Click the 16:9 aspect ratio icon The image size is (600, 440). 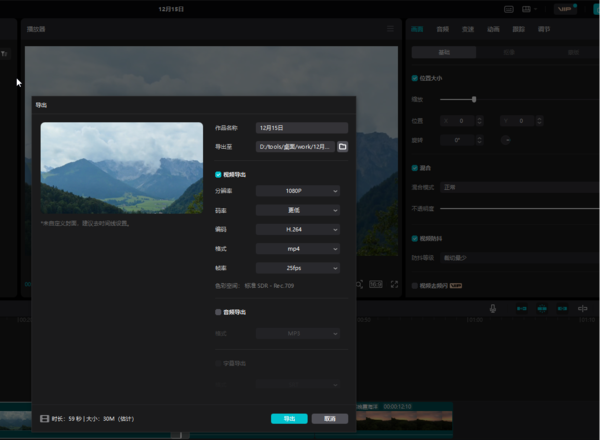(x=376, y=284)
